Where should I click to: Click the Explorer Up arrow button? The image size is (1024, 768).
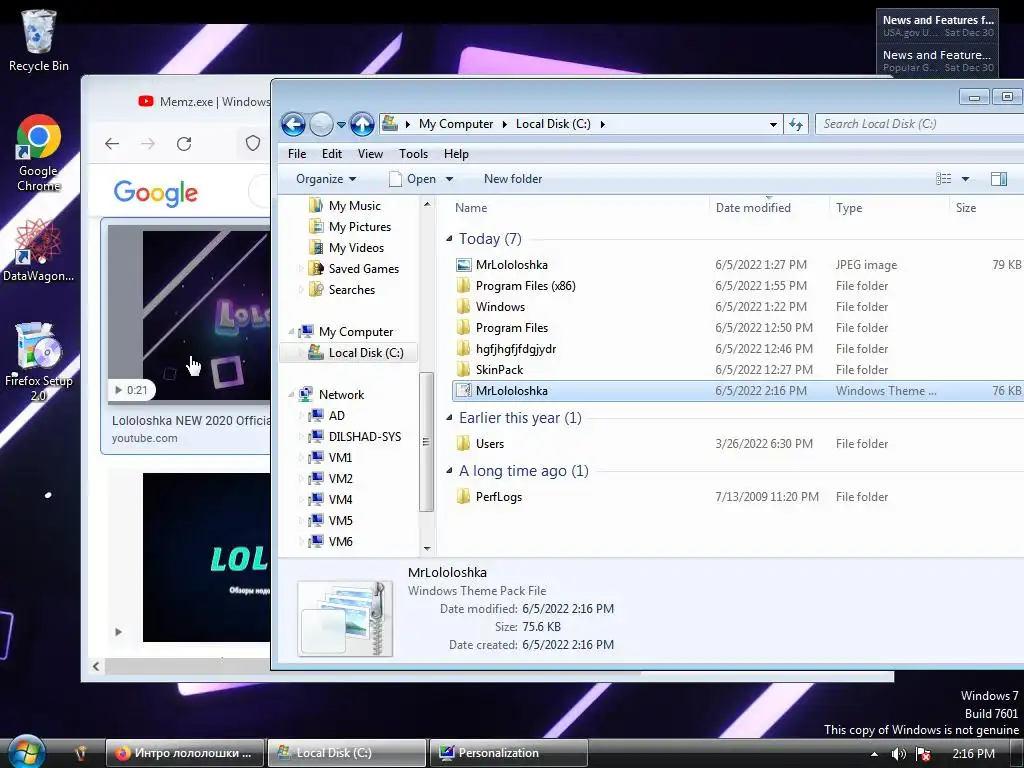pyautogui.click(x=362, y=124)
